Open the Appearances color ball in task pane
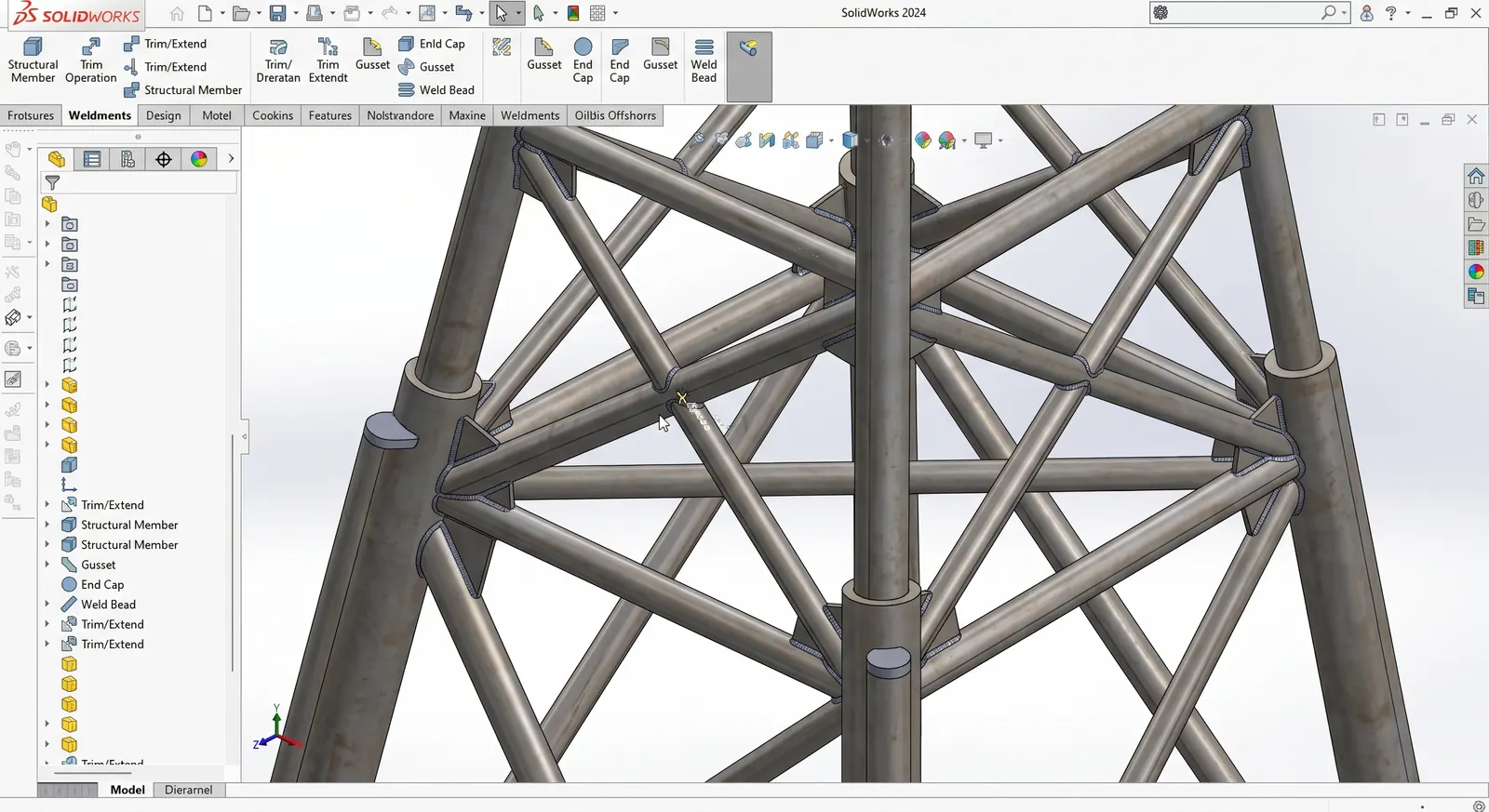The height and width of the screenshot is (812, 1489). pyautogui.click(x=1476, y=272)
